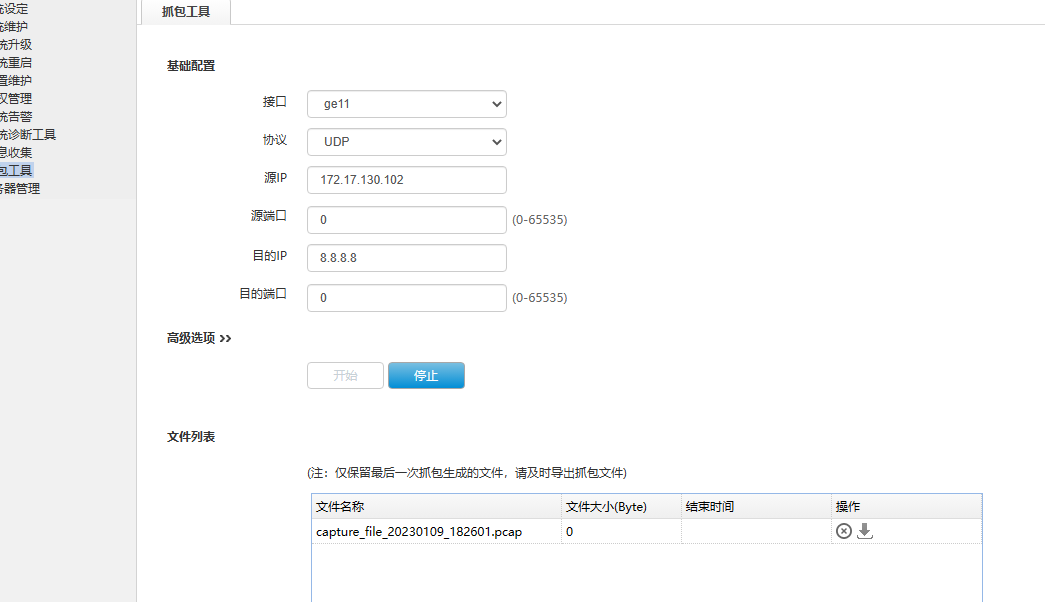1045x602 pixels.
Task: Open the 息收集 sidebar item
Action: [x=16, y=153]
